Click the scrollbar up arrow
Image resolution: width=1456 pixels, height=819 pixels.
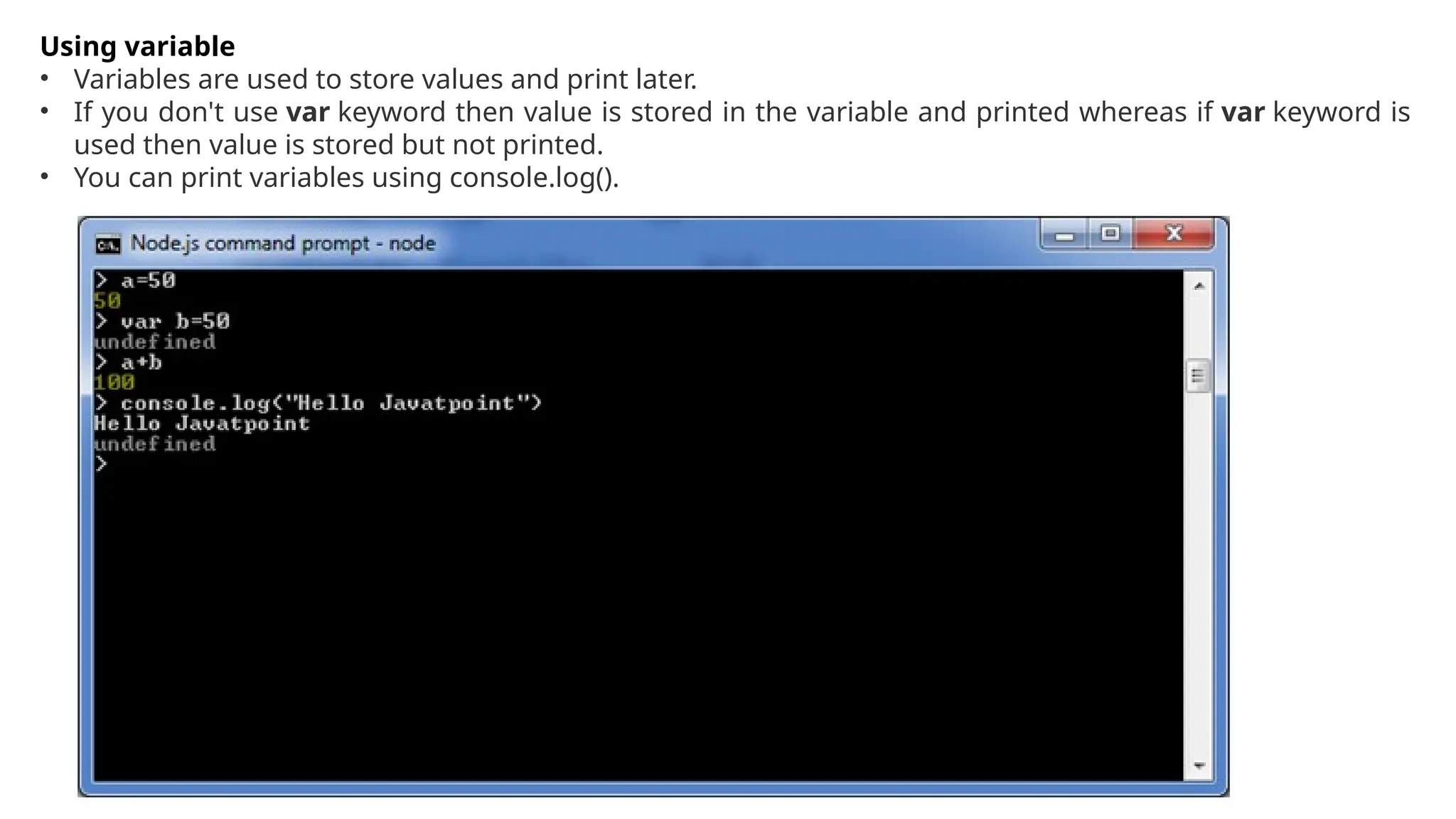pyautogui.click(x=1199, y=286)
